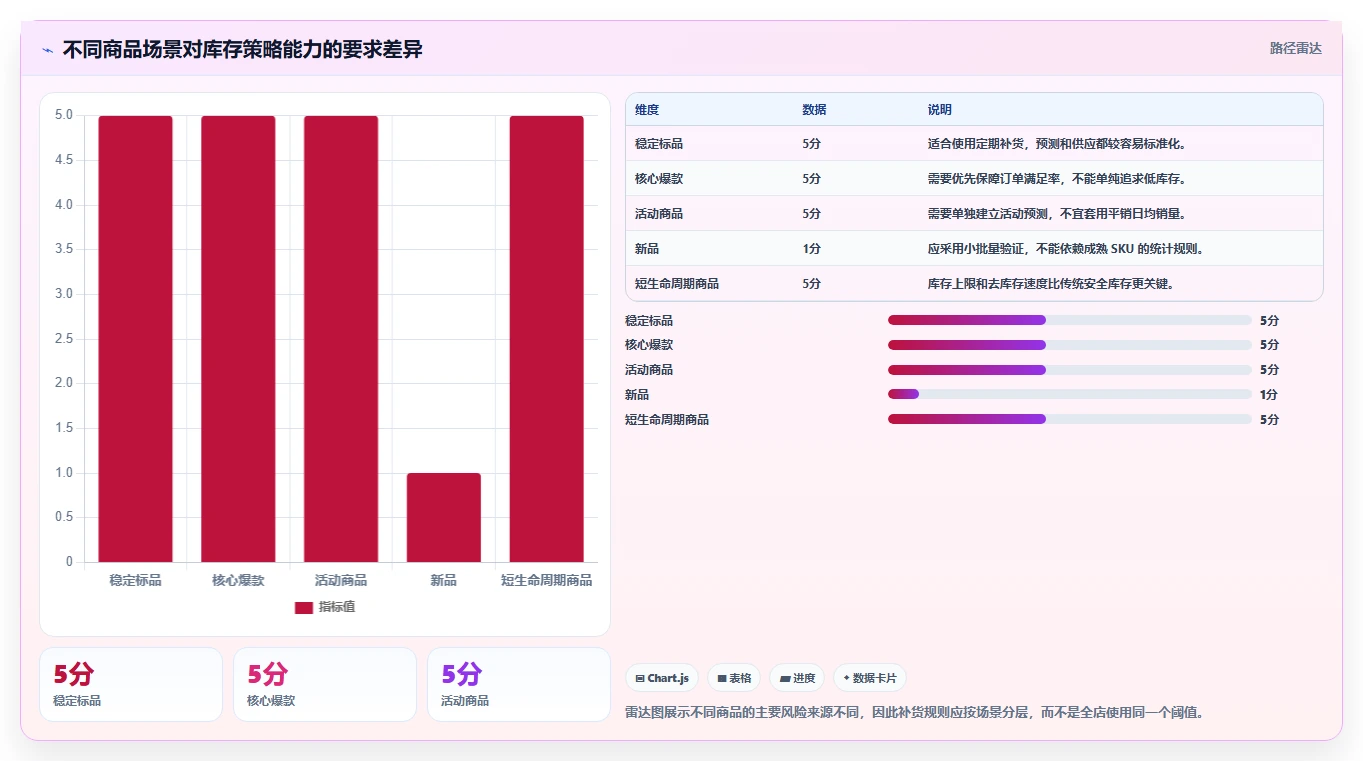Click the 路径雷达 label in header
The width and height of the screenshot is (1363, 761).
[x=1295, y=48]
